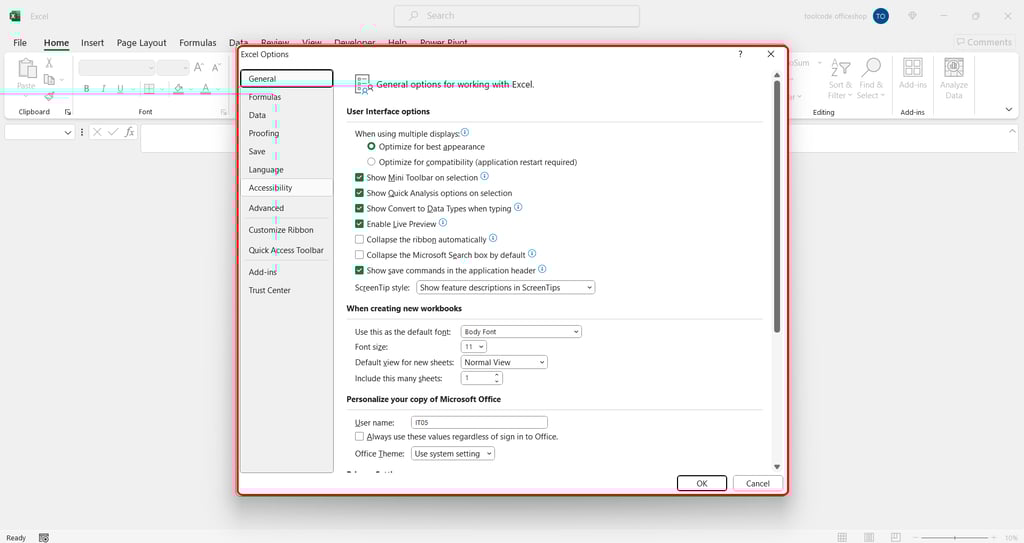Click the account avatar TO in title bar
This screenshot has width=1024, height=543.
880,16
